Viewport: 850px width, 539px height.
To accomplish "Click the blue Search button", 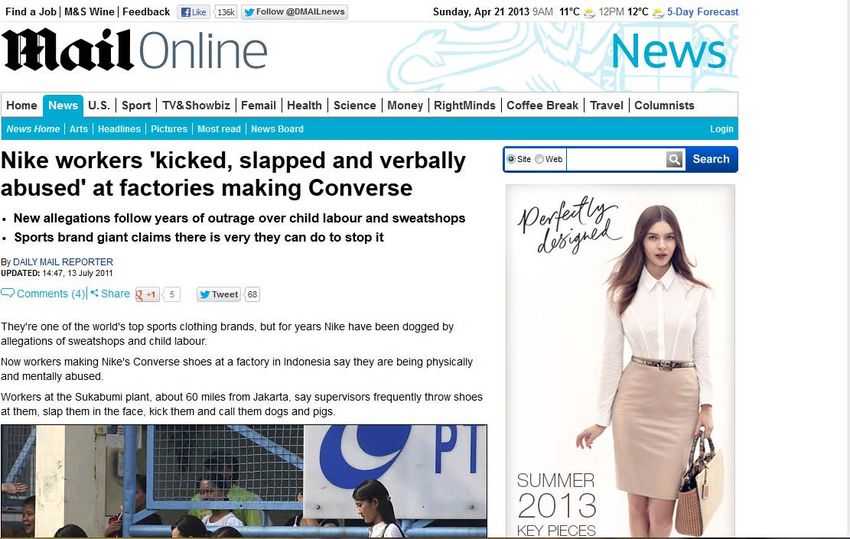I will (711, 159).
